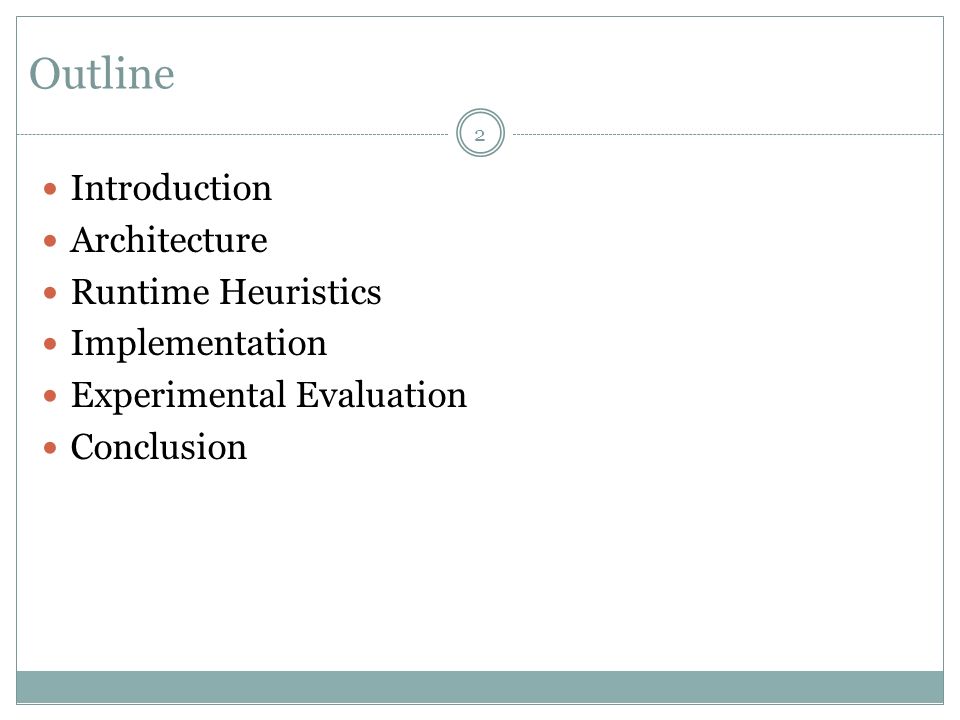Click the word Runtime
960x720 pixels.
(x=140, y=291)
